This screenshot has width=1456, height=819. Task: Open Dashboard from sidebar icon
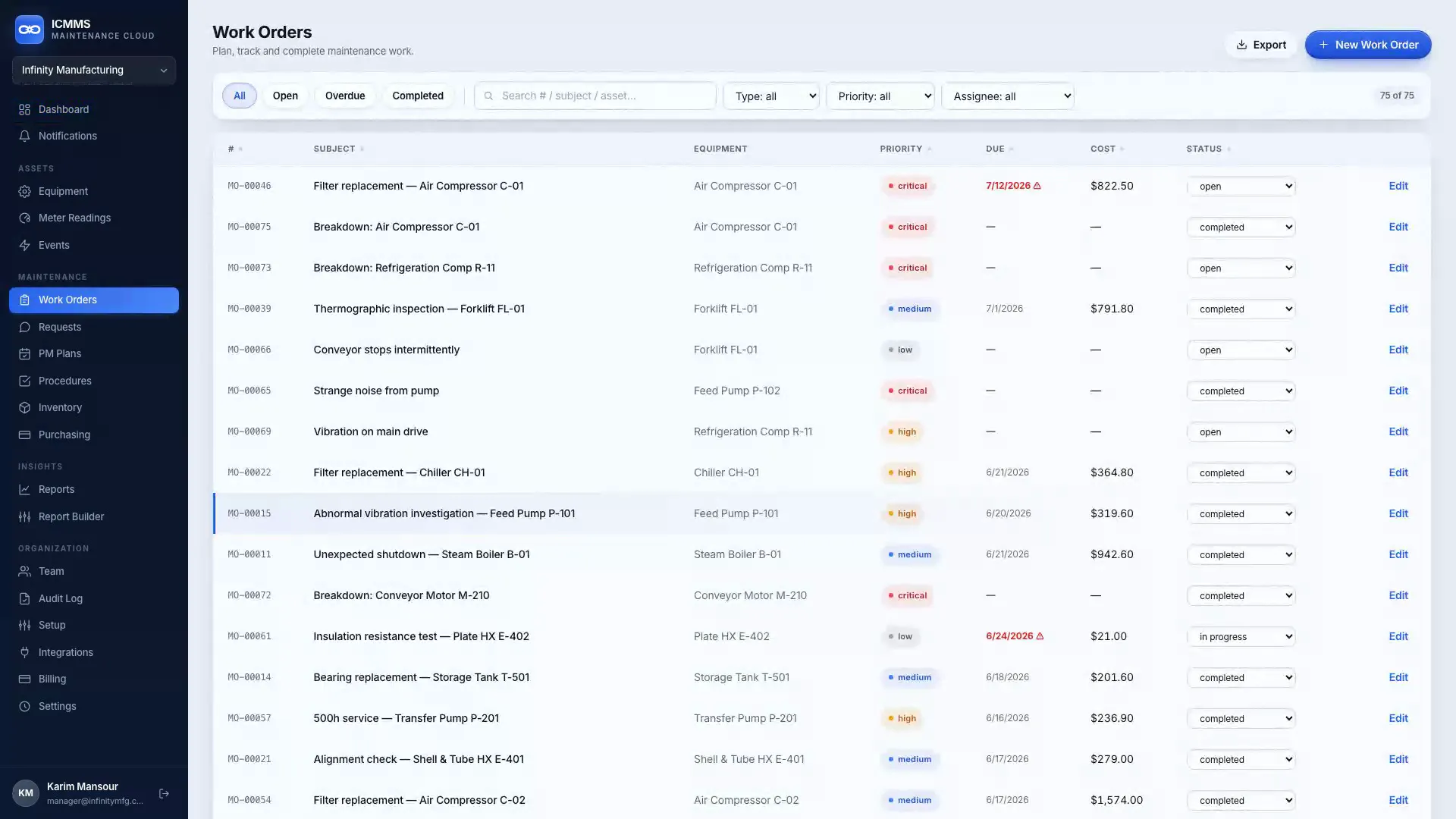(x=24, y=109)
